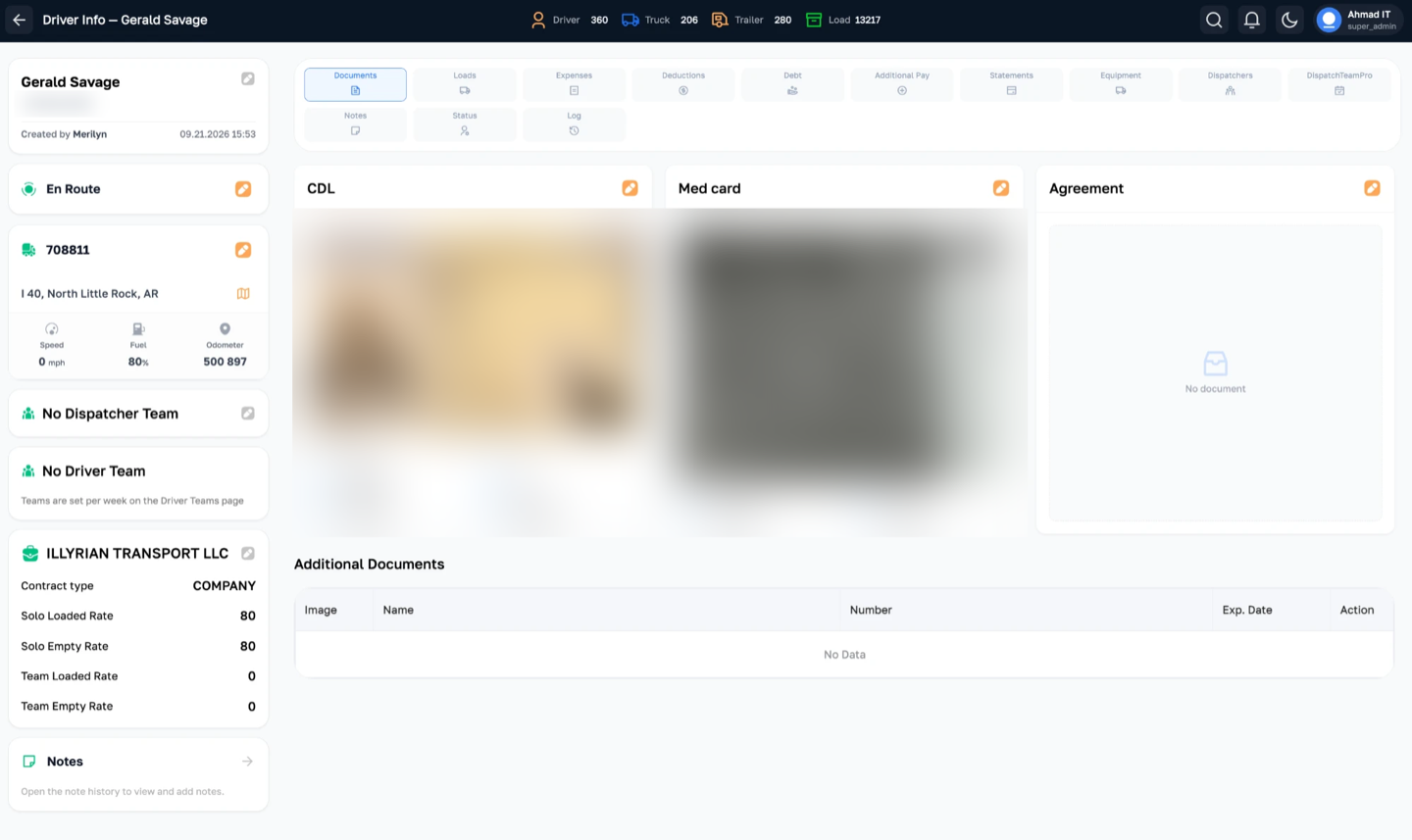Edit the En Route status
1412x840 pixels.
point(243,189)
